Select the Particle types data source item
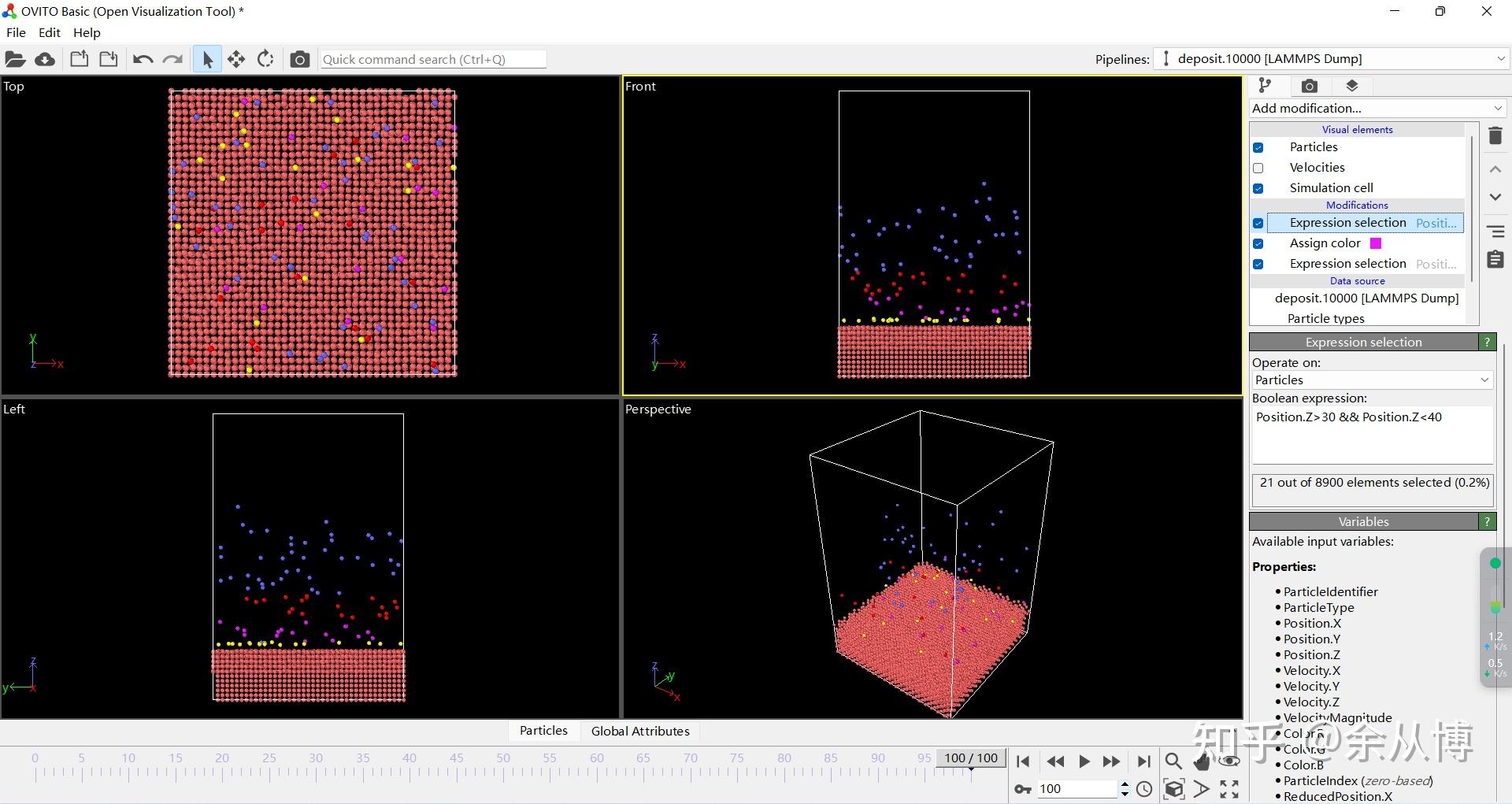This screenshot has height=804, width=1512. point(1325,318)
